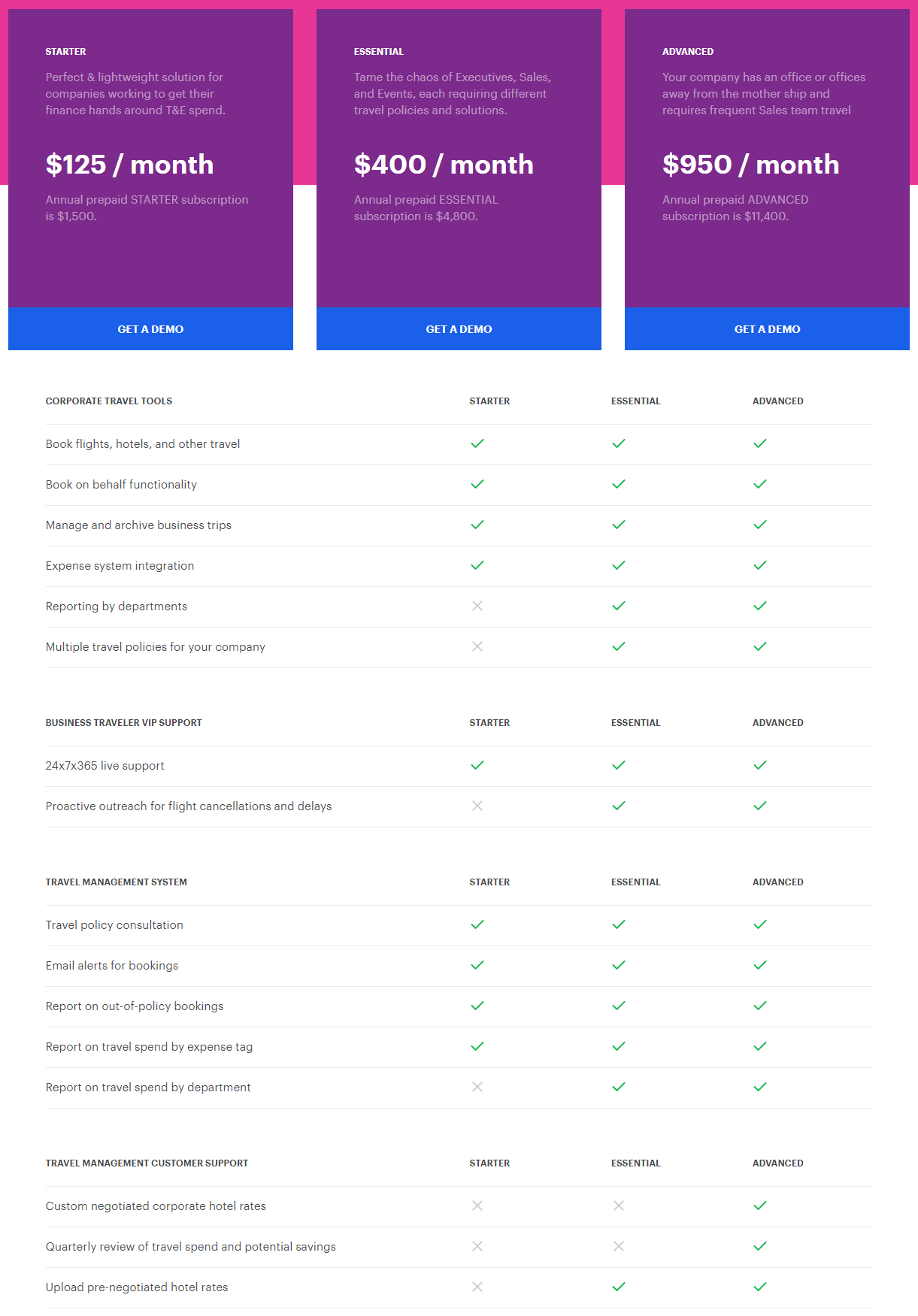Click Starter X icon for Proactive outreach row

coord(477,806)
